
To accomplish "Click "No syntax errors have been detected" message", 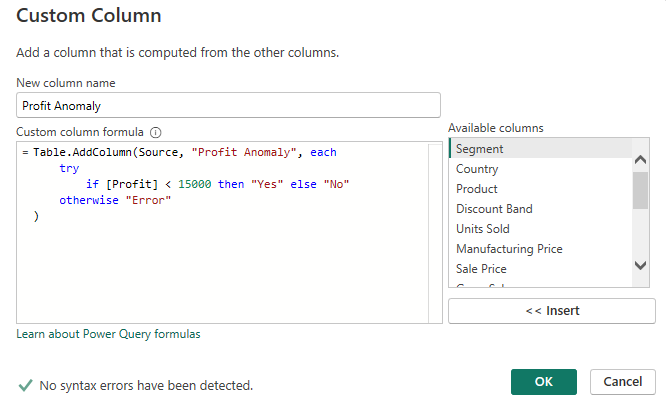I will click(146, 385).
